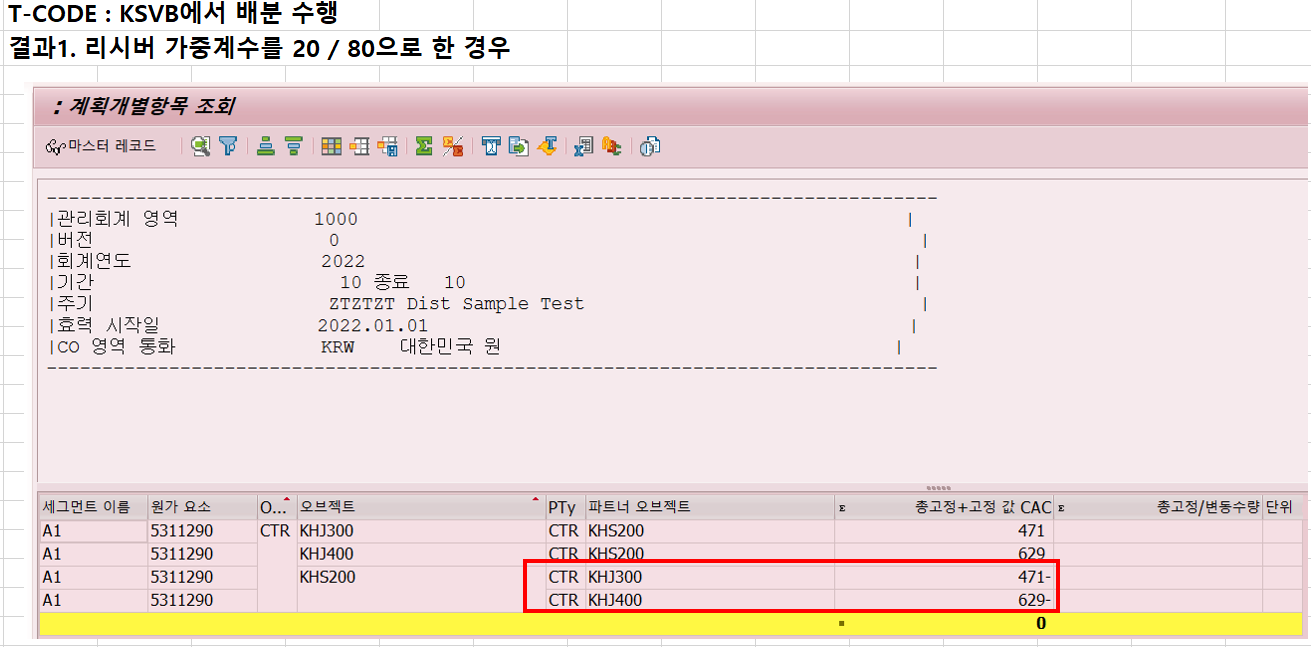Click the 관리회계 영역 value 1000
This screenshot has width=1311, height=647.
click(x=335, y=219)
